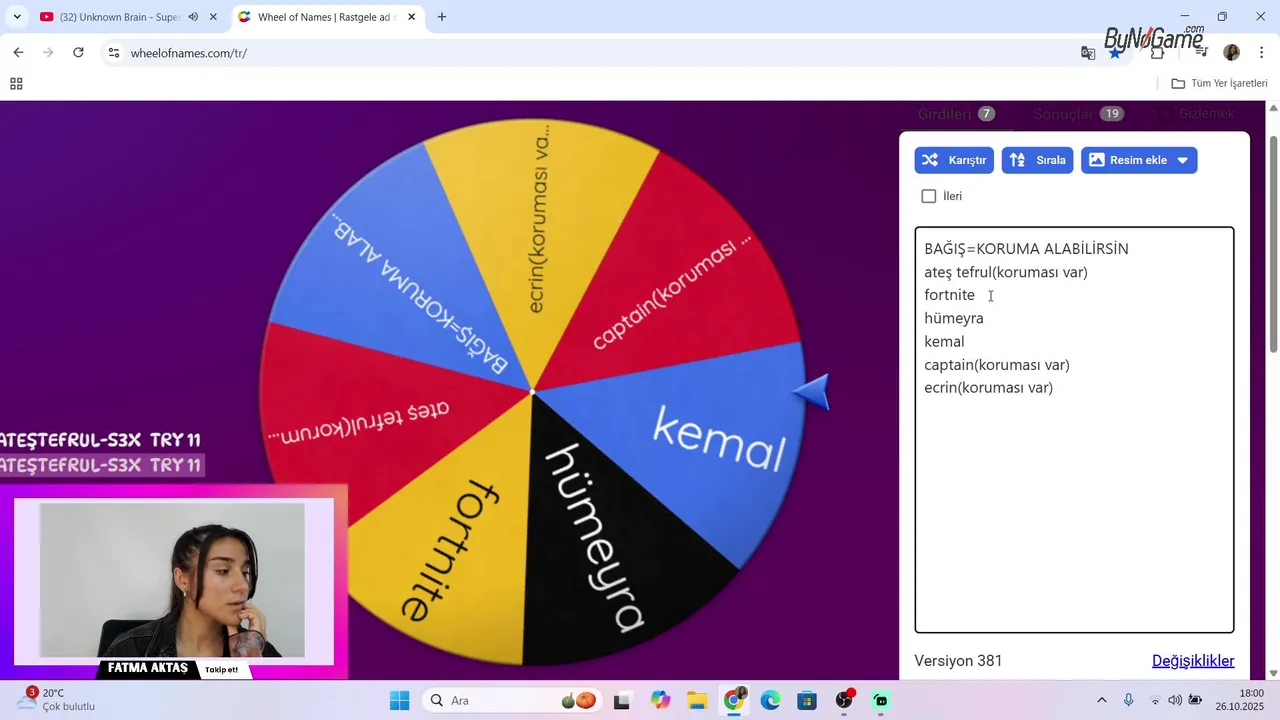Click 'captain(koruması var)' entry line
This screenshot has height=720, width=1280.
997,365
